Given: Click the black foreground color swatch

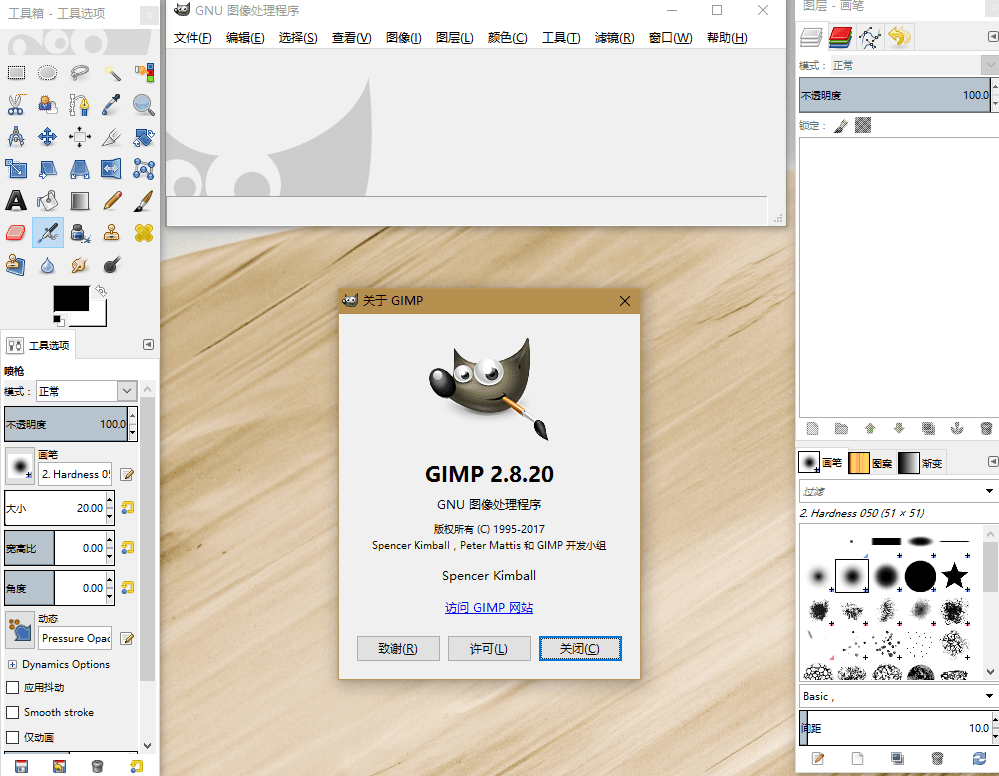Looking at the screenshot, I should (69, 298).
